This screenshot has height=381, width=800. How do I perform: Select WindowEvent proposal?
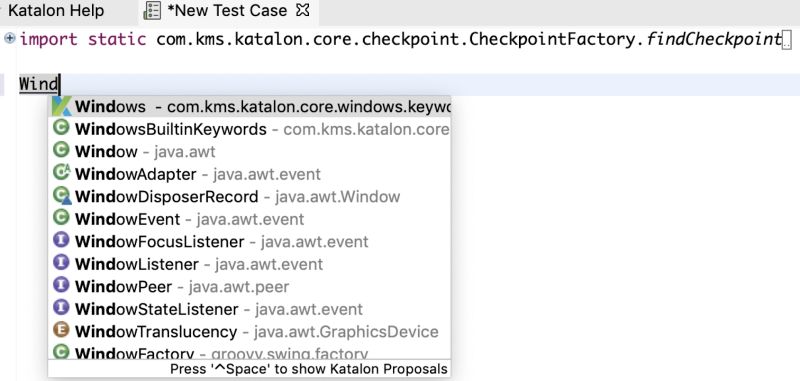[x=249, y=219]
